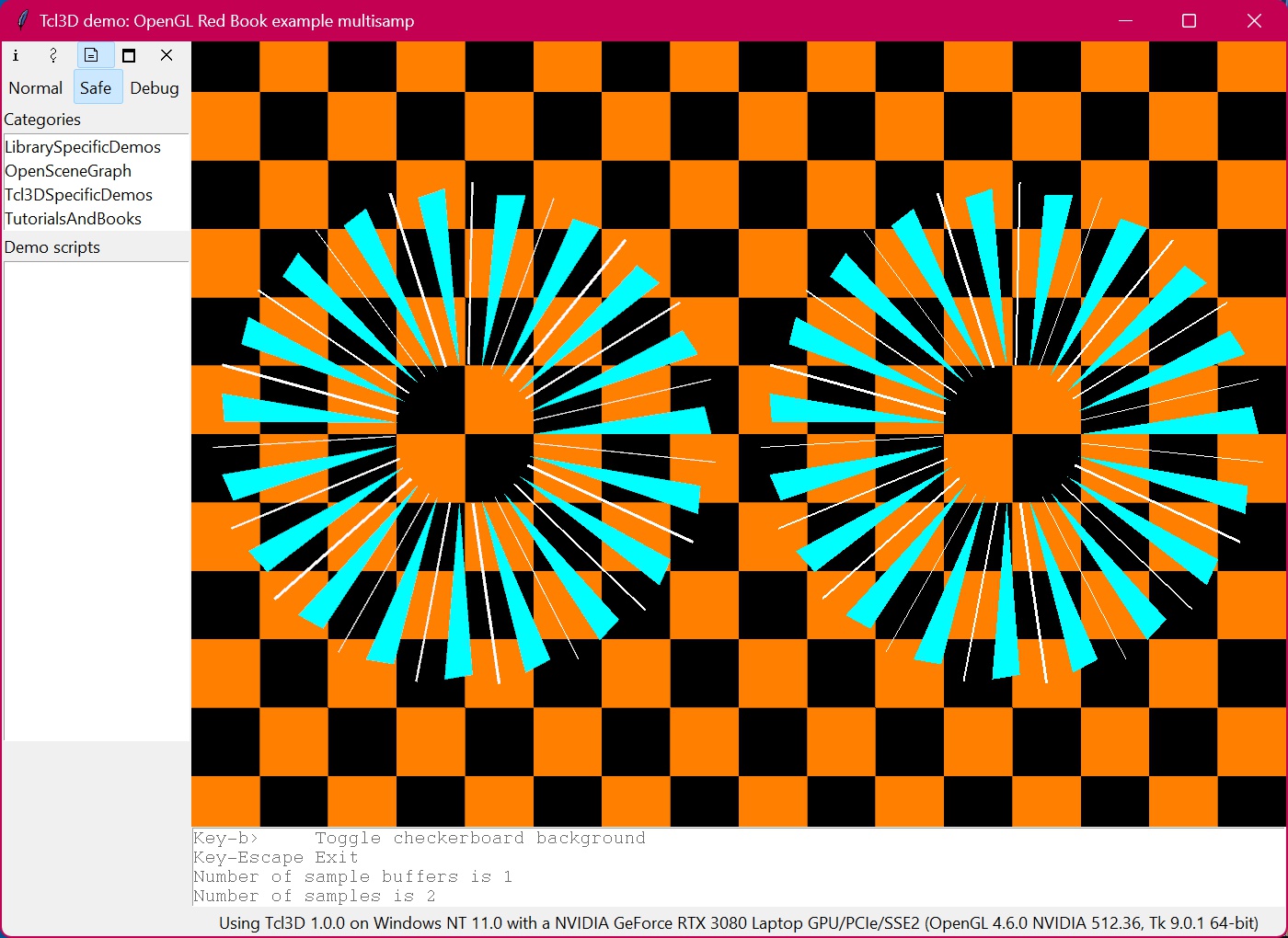Viewport: 1288px width, 938px height.
Task: Select Safe mode
Action: pyautogui.click(x=96, y=88)
